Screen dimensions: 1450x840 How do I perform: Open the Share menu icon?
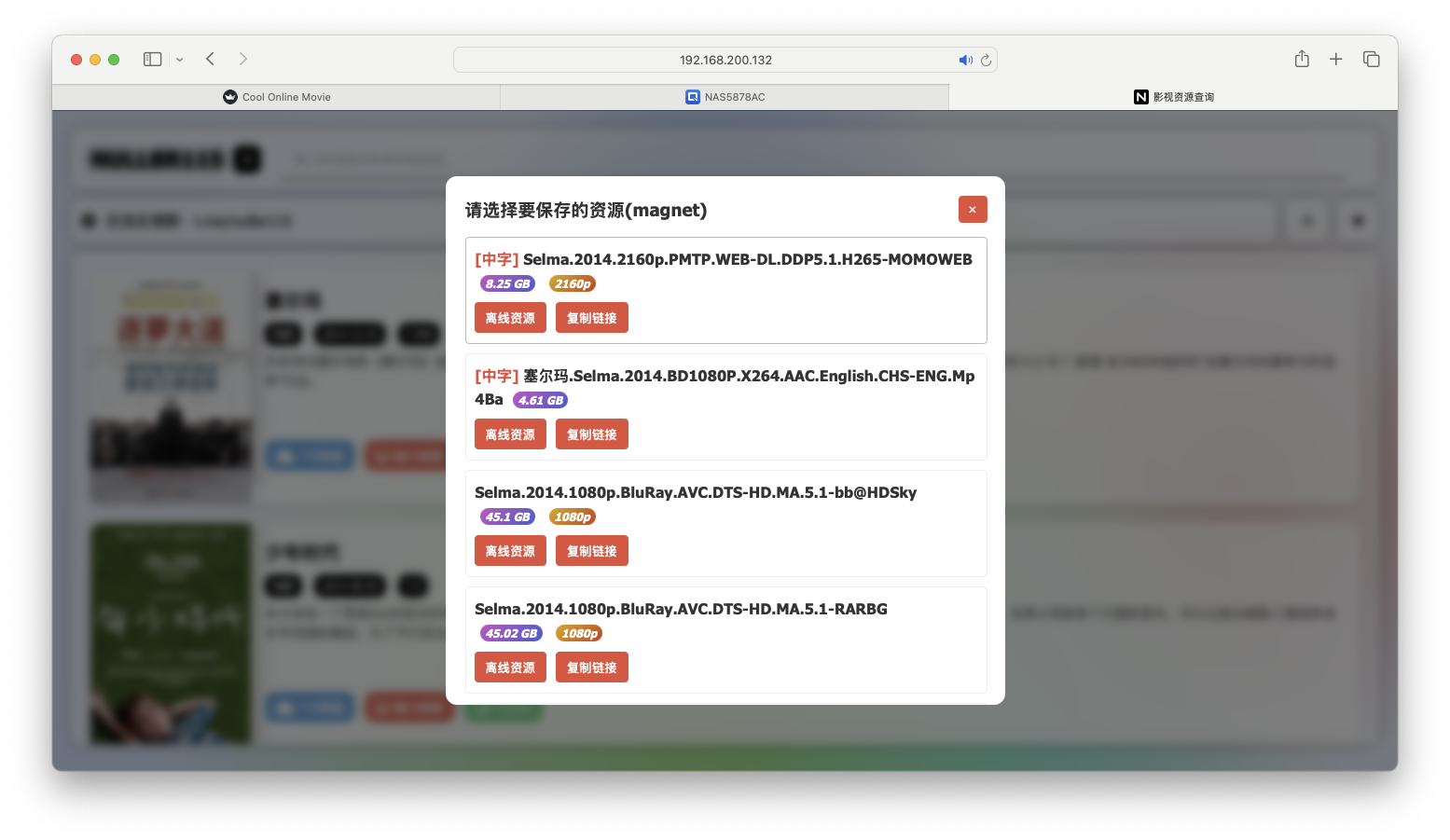coord(1302,59)
